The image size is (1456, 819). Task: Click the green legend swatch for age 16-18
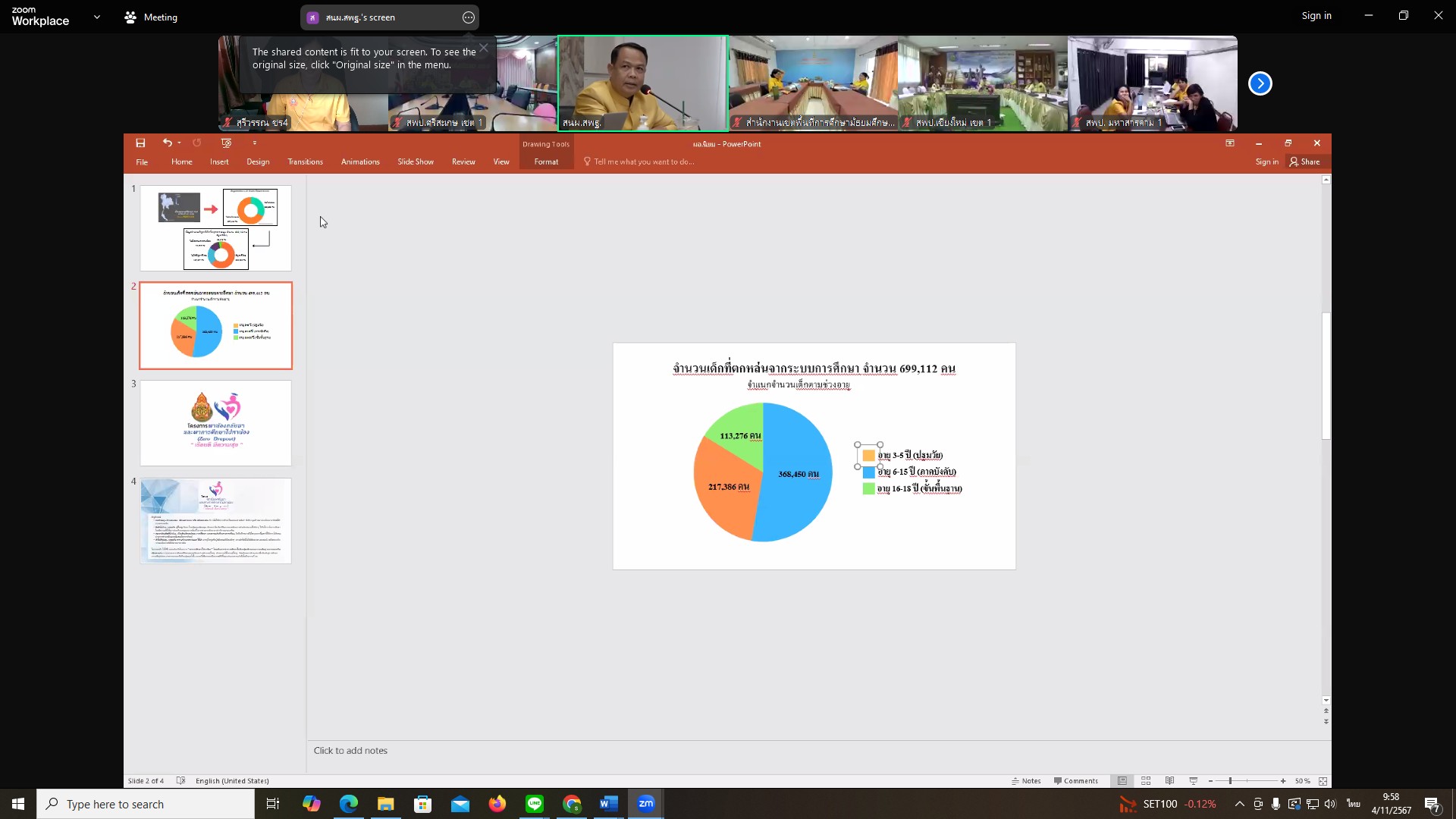[869, 488]
